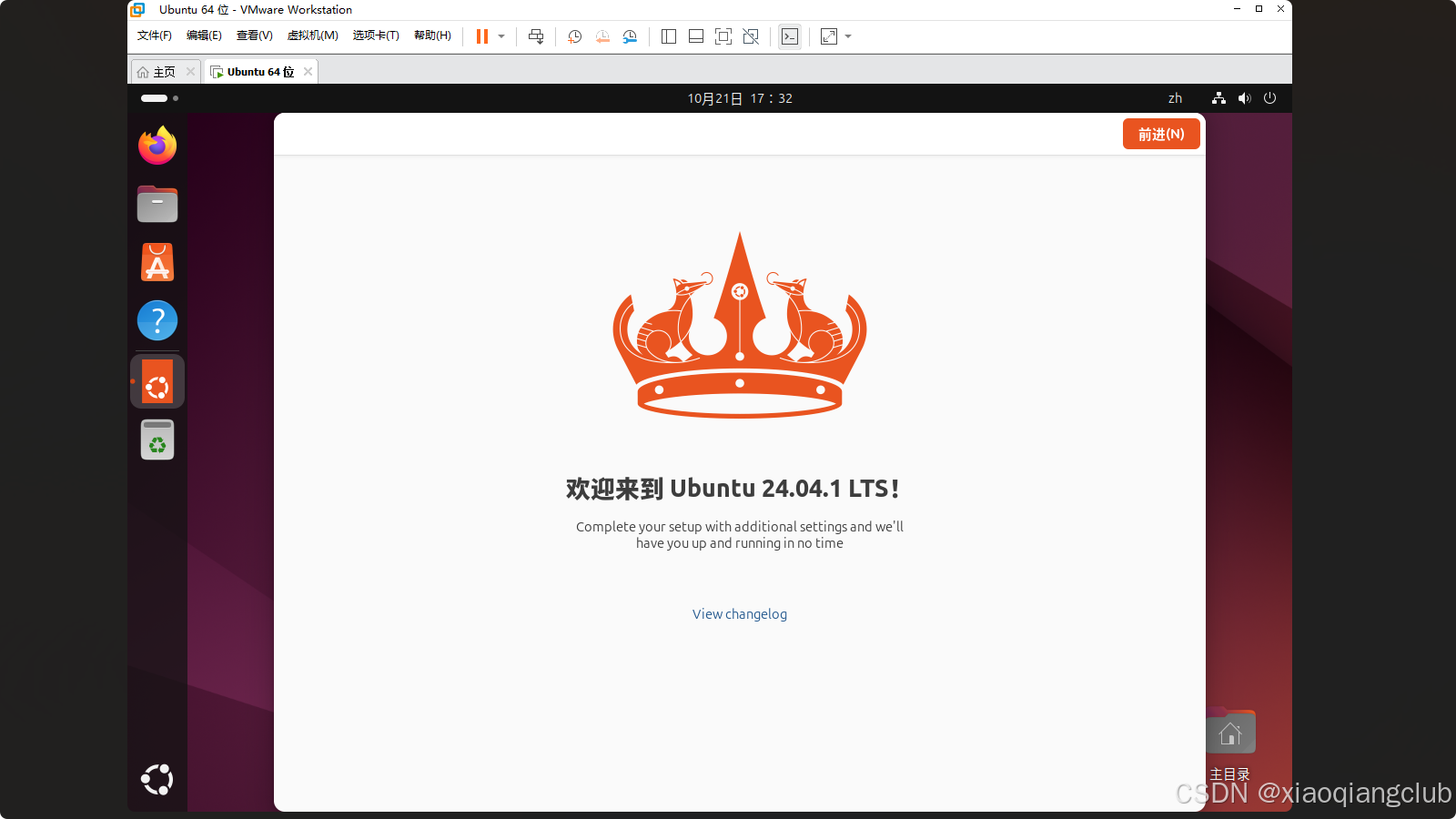Screen dimensions: 1456x819
Task: Open Files manager in the dock
Action: (157, 204)
